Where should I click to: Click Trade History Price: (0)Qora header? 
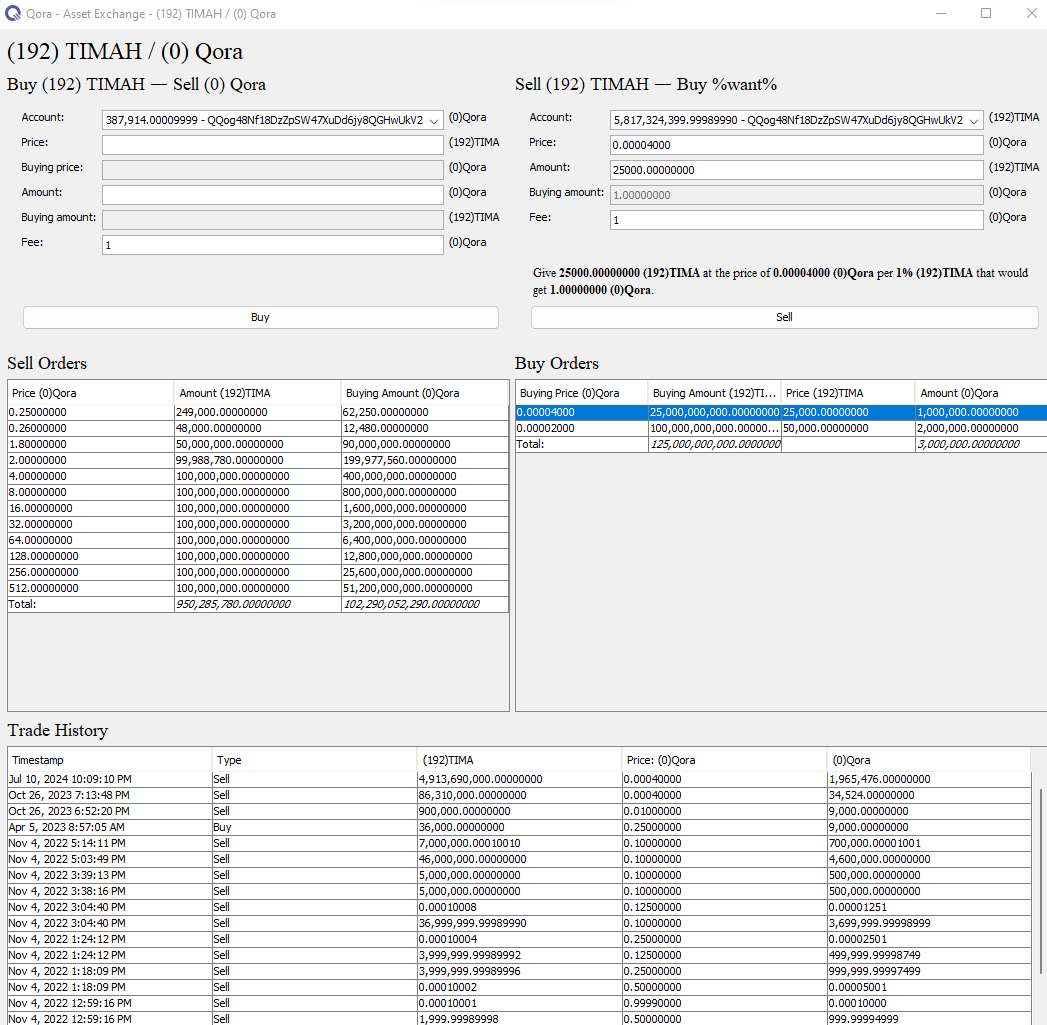[724, 760]
